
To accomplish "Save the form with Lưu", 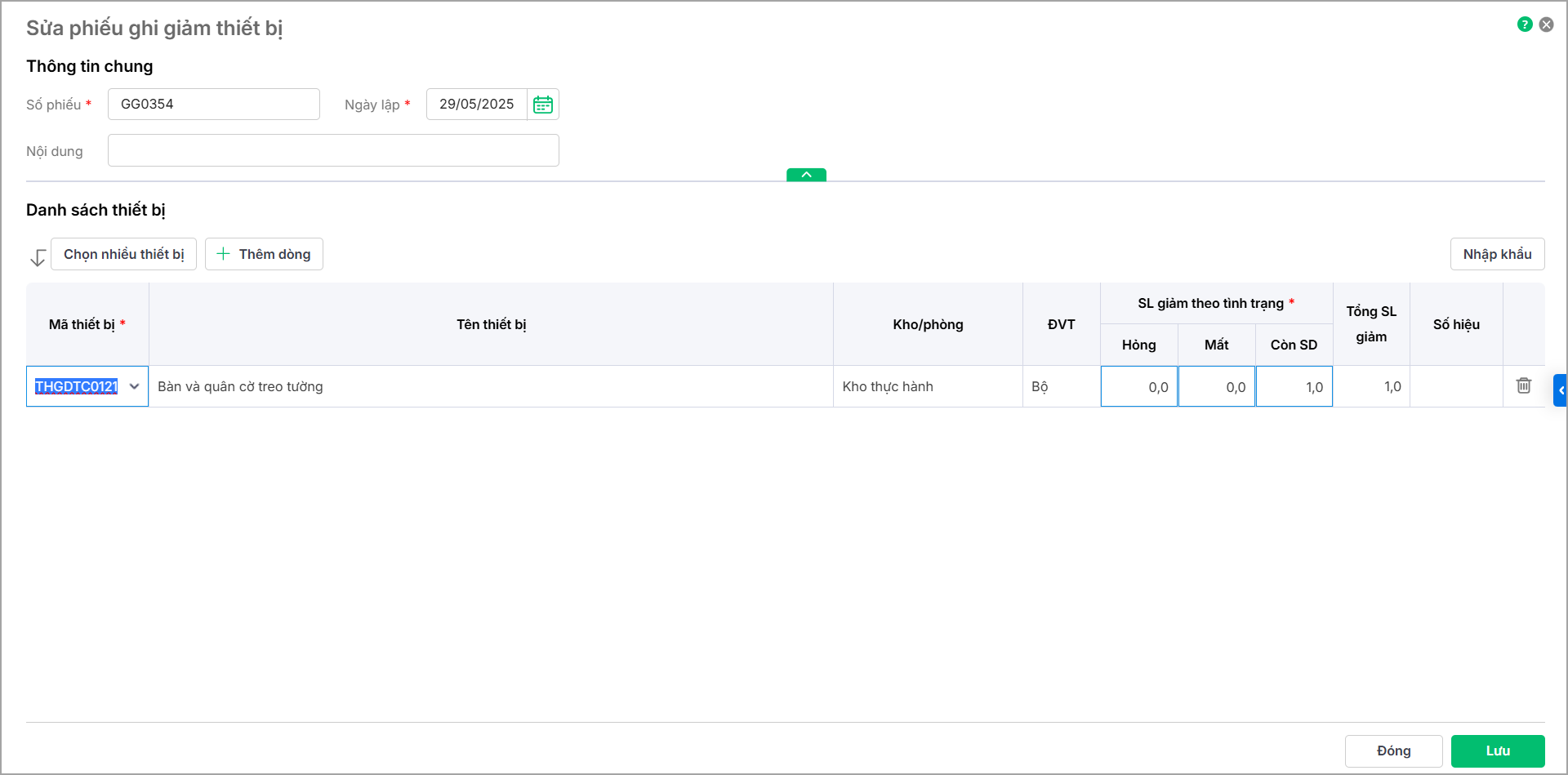I will tap(1497, 751).
